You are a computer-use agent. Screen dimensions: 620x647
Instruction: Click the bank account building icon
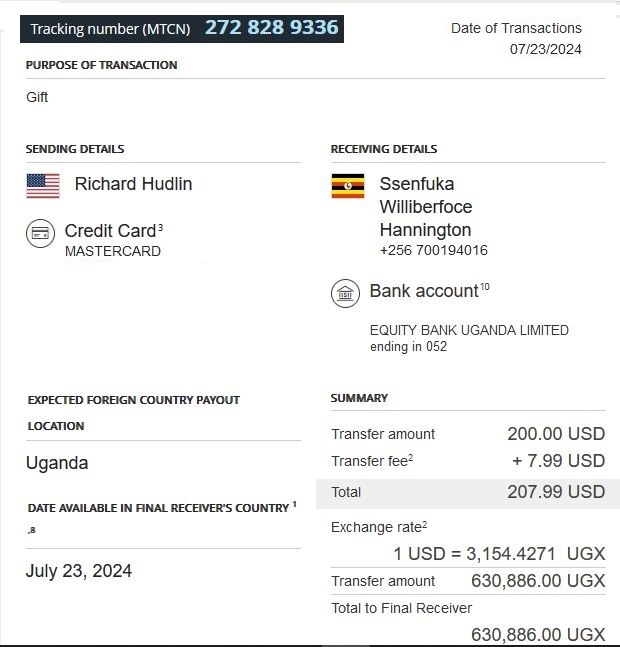pos(345,293)
